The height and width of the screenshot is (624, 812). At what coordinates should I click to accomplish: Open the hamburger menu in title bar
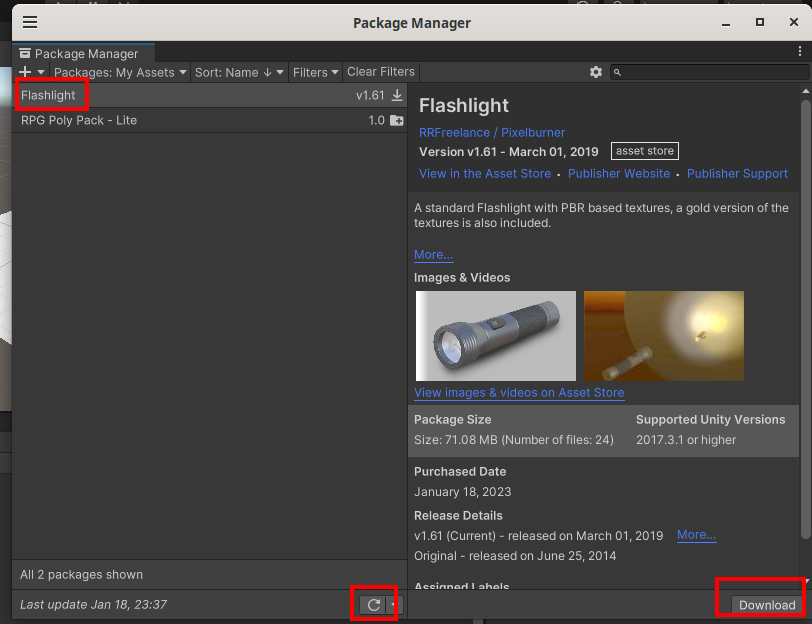30,22
